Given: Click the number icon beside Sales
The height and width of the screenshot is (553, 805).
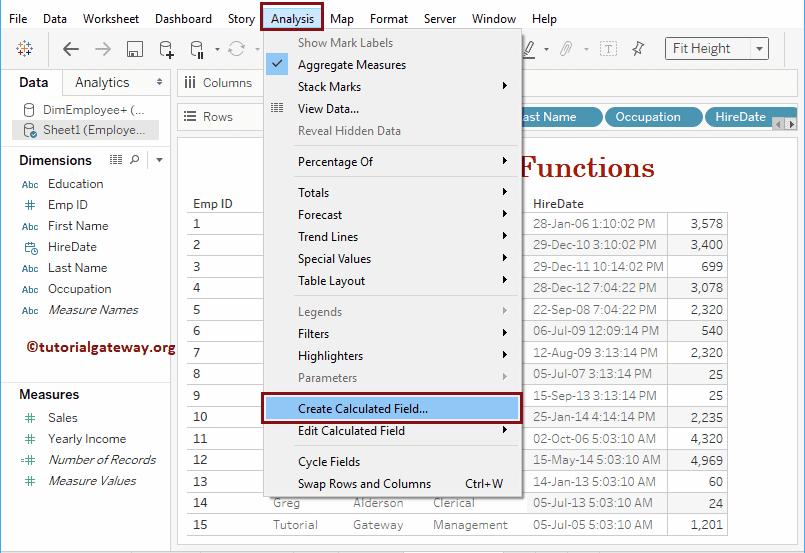Looking at the screenshot, I should pos(30,418).
